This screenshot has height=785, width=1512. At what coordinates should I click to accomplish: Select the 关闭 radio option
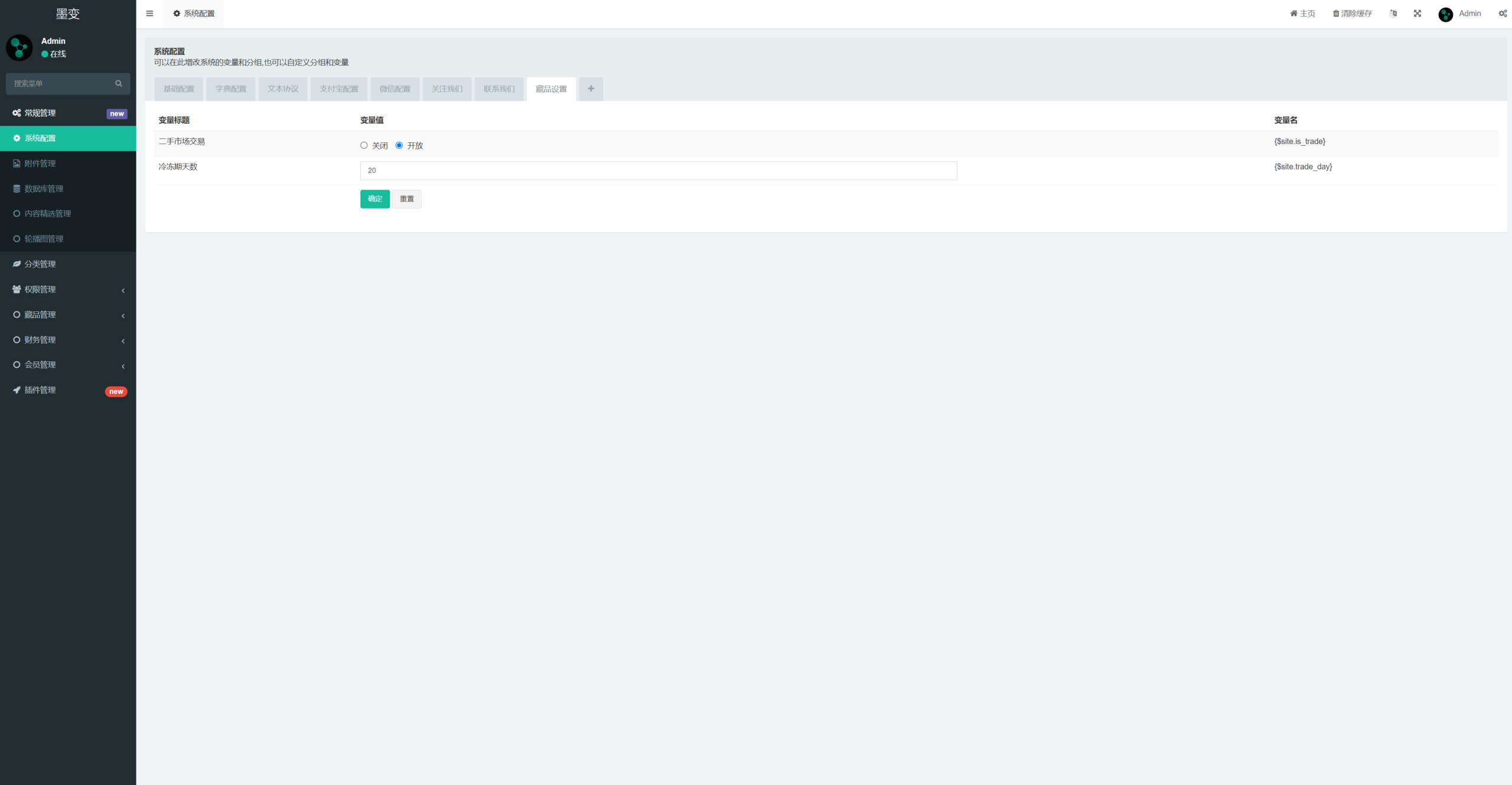(364, 145)
